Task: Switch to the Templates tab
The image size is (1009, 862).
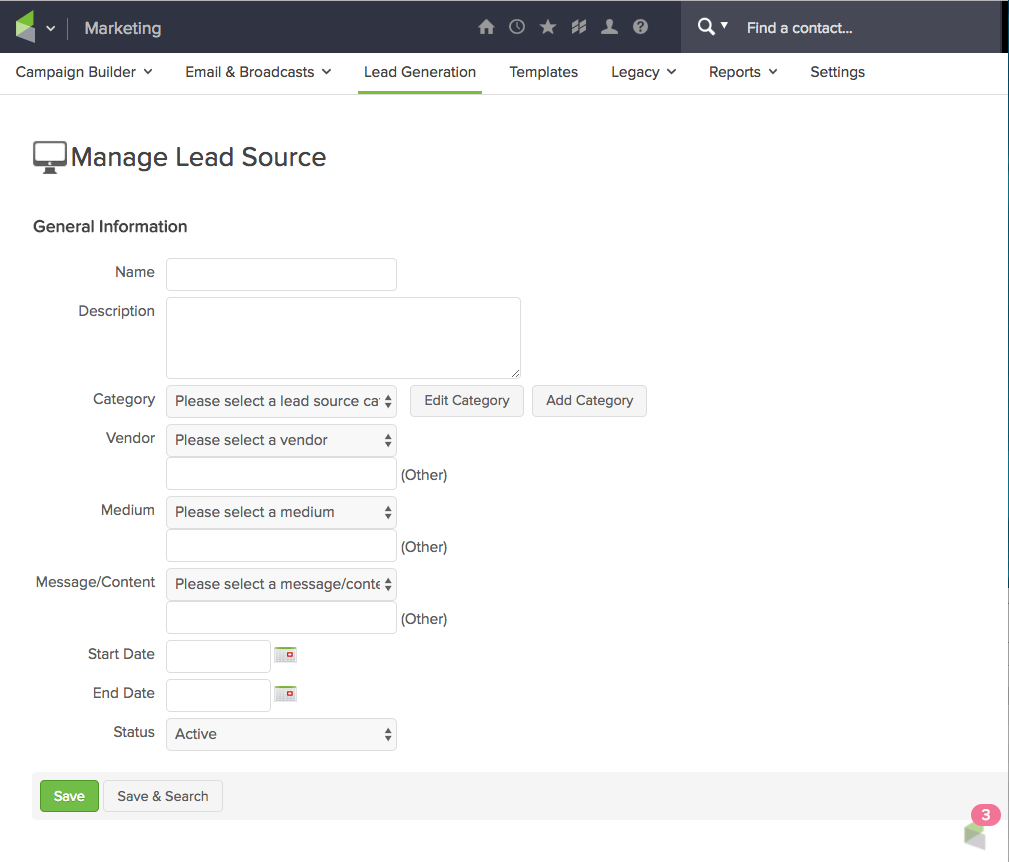Action: tap(543, 72)
